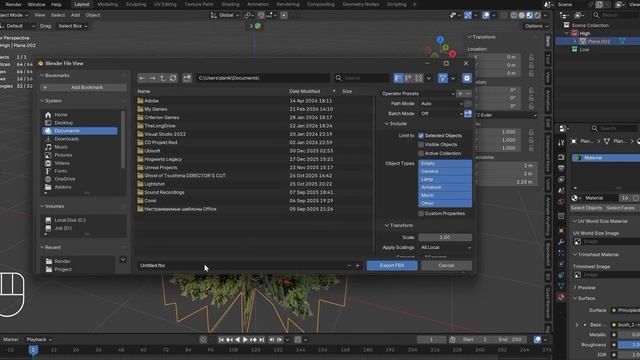Click current frame marker on timeline
This screenshot has width=640, height=360.
point(33,350)
